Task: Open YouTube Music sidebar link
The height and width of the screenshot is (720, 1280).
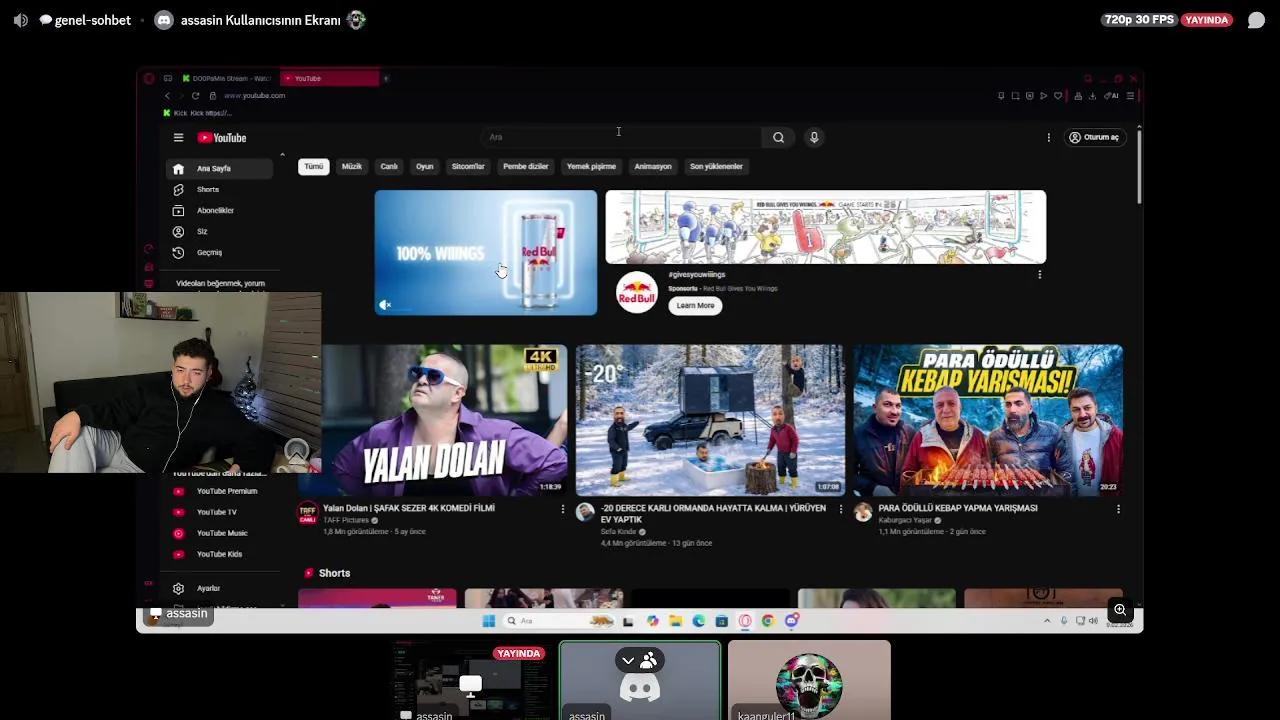Action: tap(219, 533)
